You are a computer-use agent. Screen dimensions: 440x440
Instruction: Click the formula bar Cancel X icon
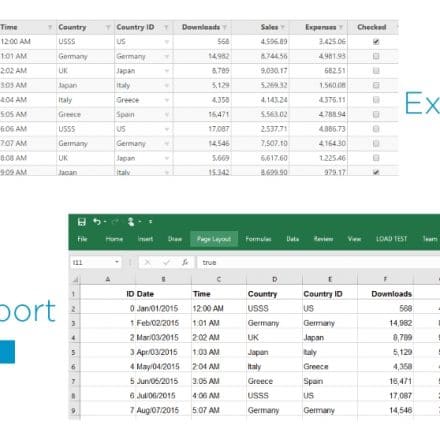coord(147,263)
